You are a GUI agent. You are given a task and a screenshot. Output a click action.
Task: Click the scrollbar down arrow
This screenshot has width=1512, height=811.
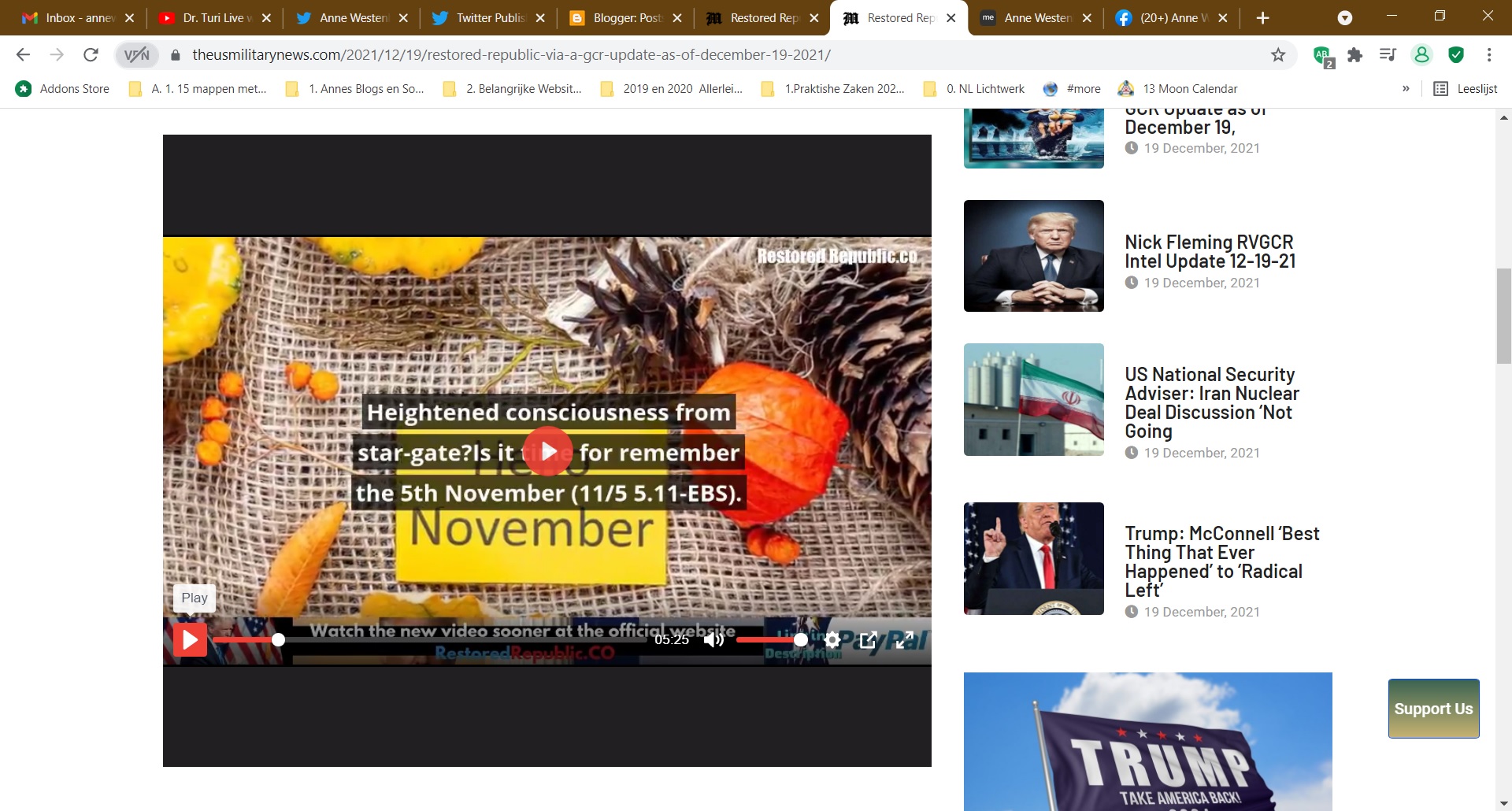click(1504, 803)
